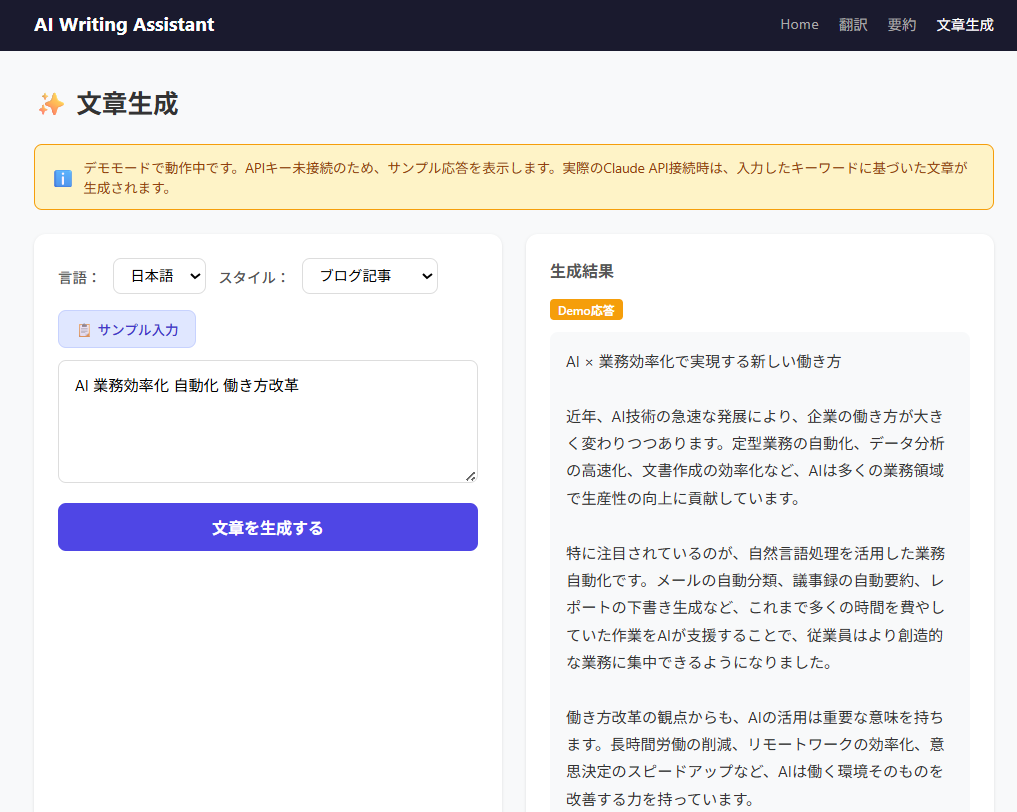This screenshot has height=812, width=1017.
Task: Click the 言語： label
Action: click(78, 278)
